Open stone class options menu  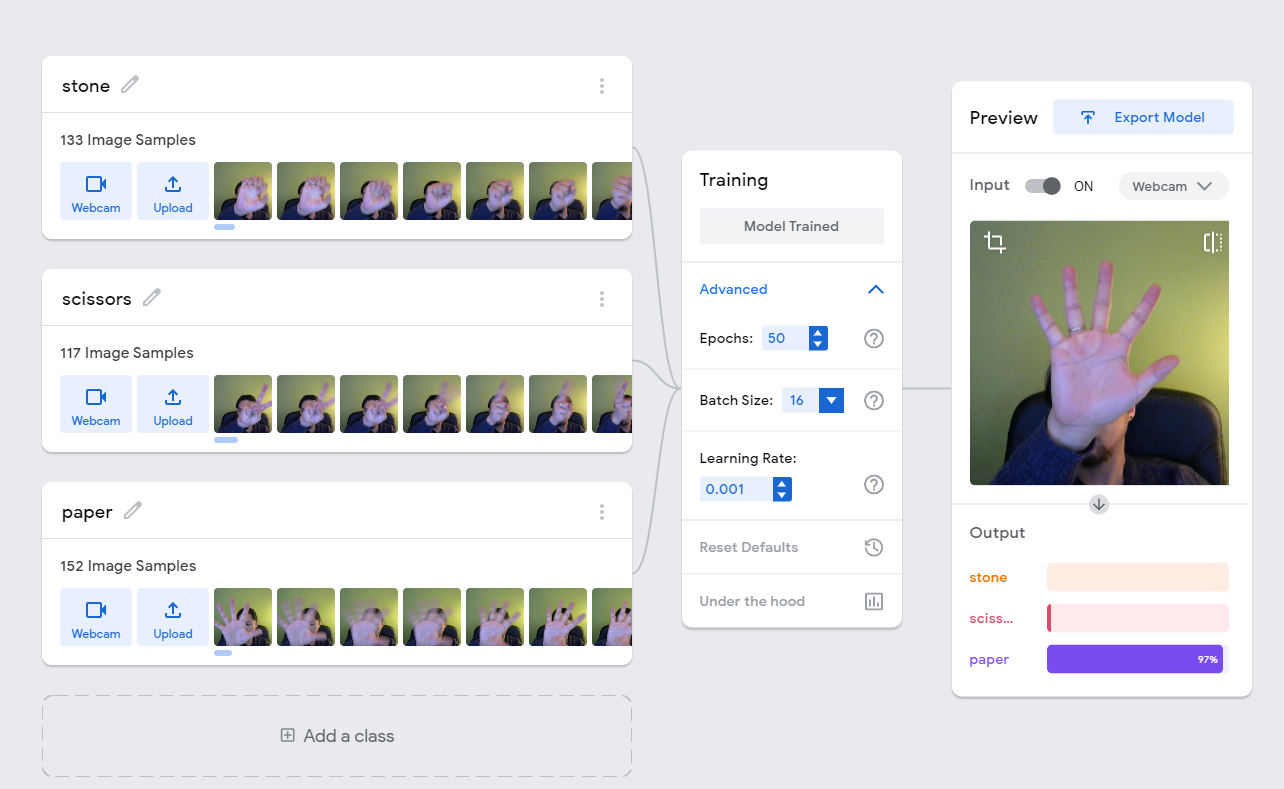[602, 86]
